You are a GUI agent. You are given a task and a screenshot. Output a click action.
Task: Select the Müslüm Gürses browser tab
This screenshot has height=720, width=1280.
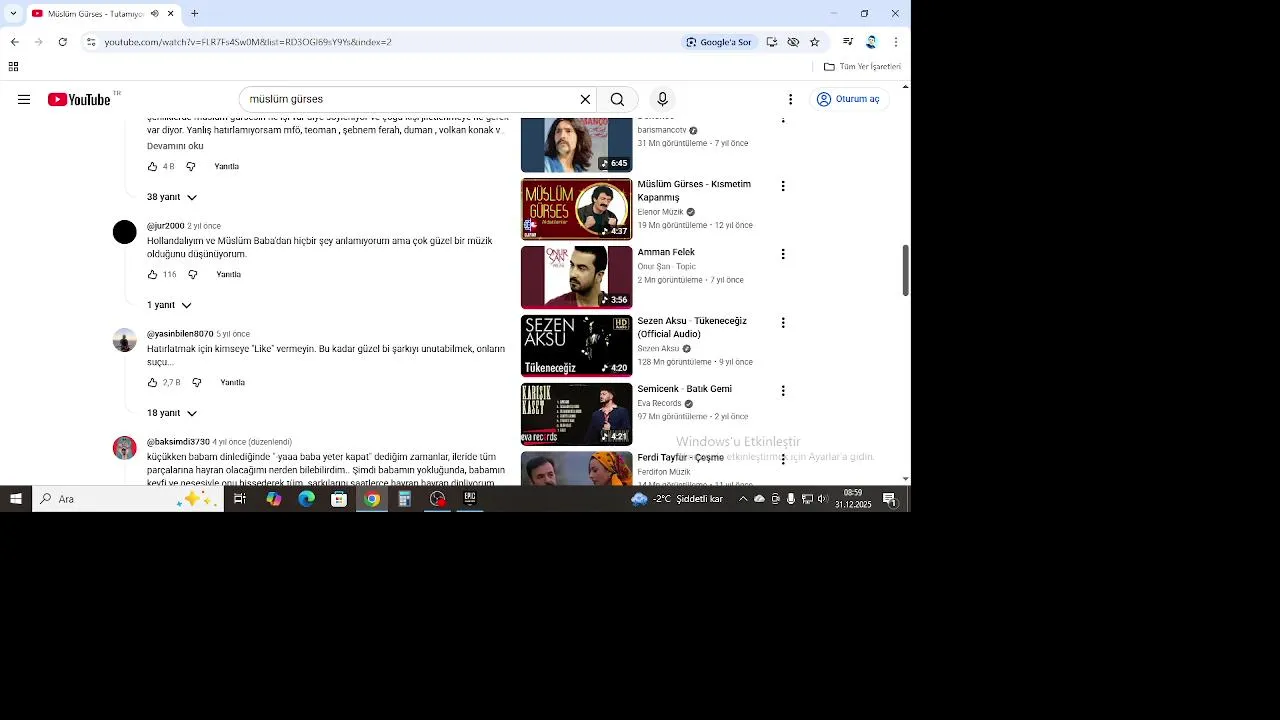[x=95, y=14]
